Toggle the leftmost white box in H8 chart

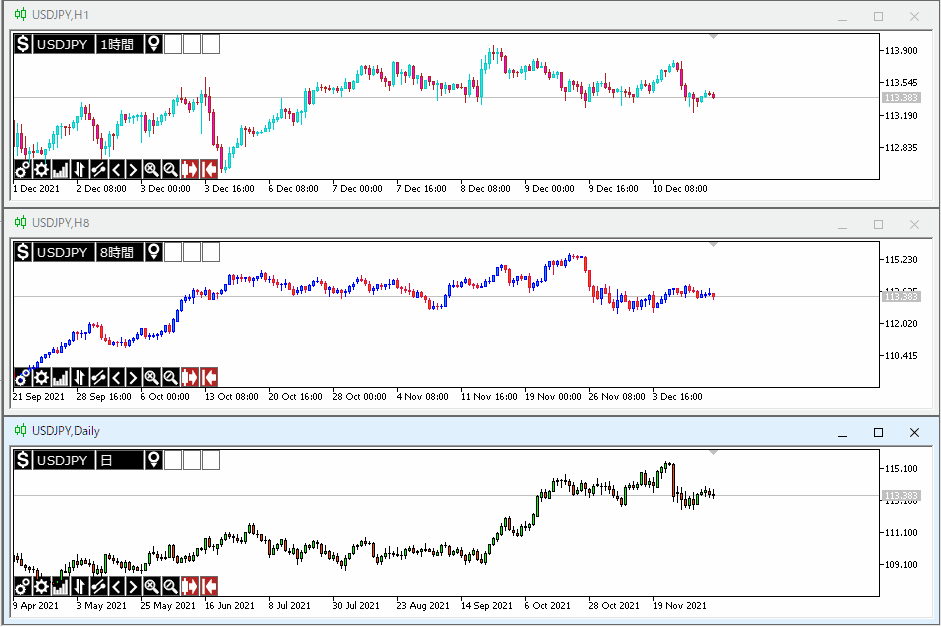point(173,252)
